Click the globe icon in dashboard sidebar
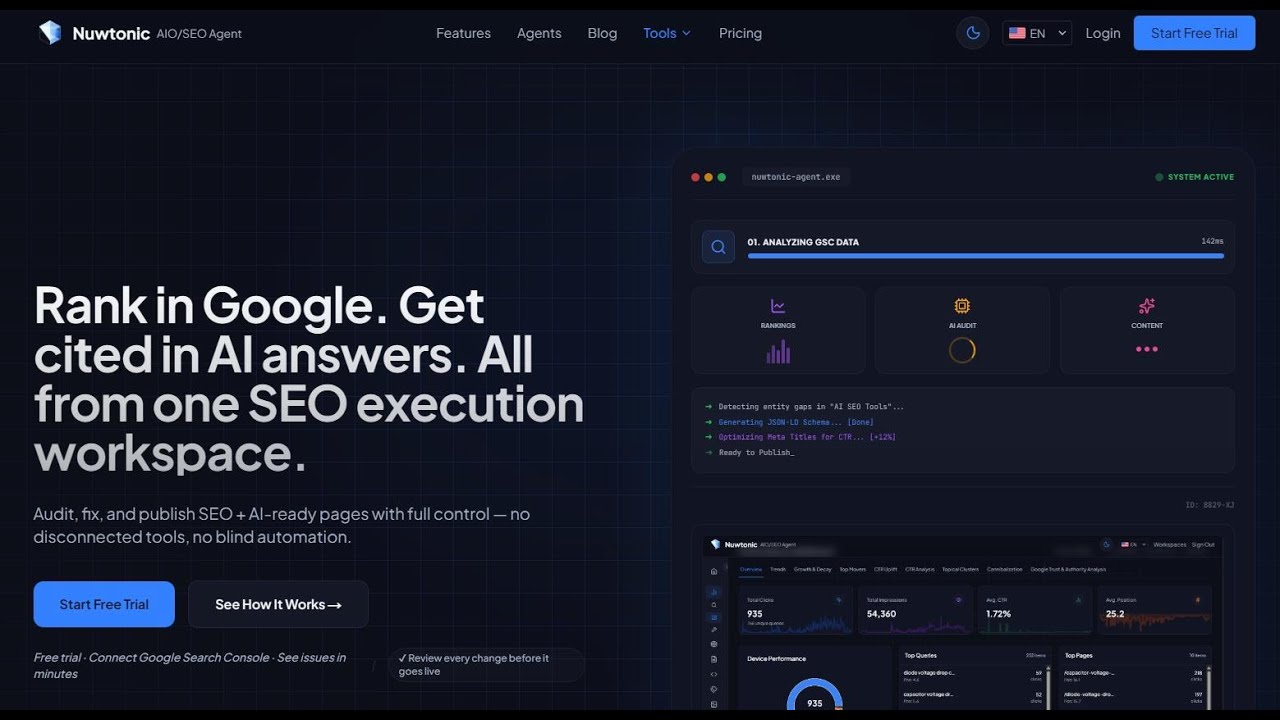 click(x=714, y=644)
